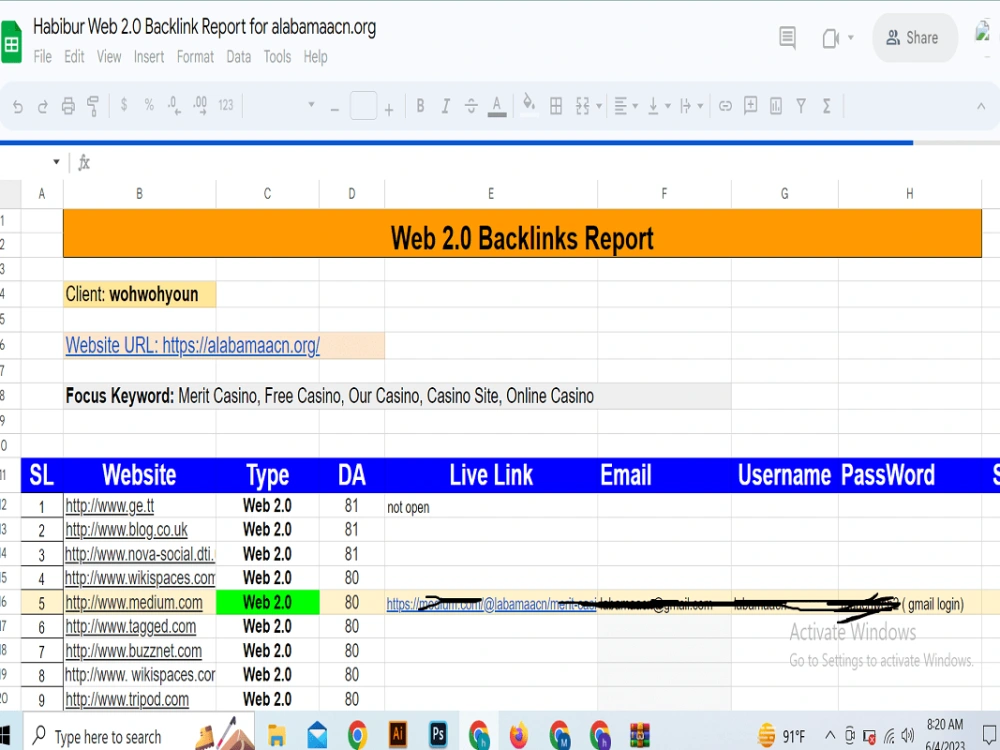Screen dimensions: 1000x750
Task: Format as currency with dollar icon
Action: (124, 104)
